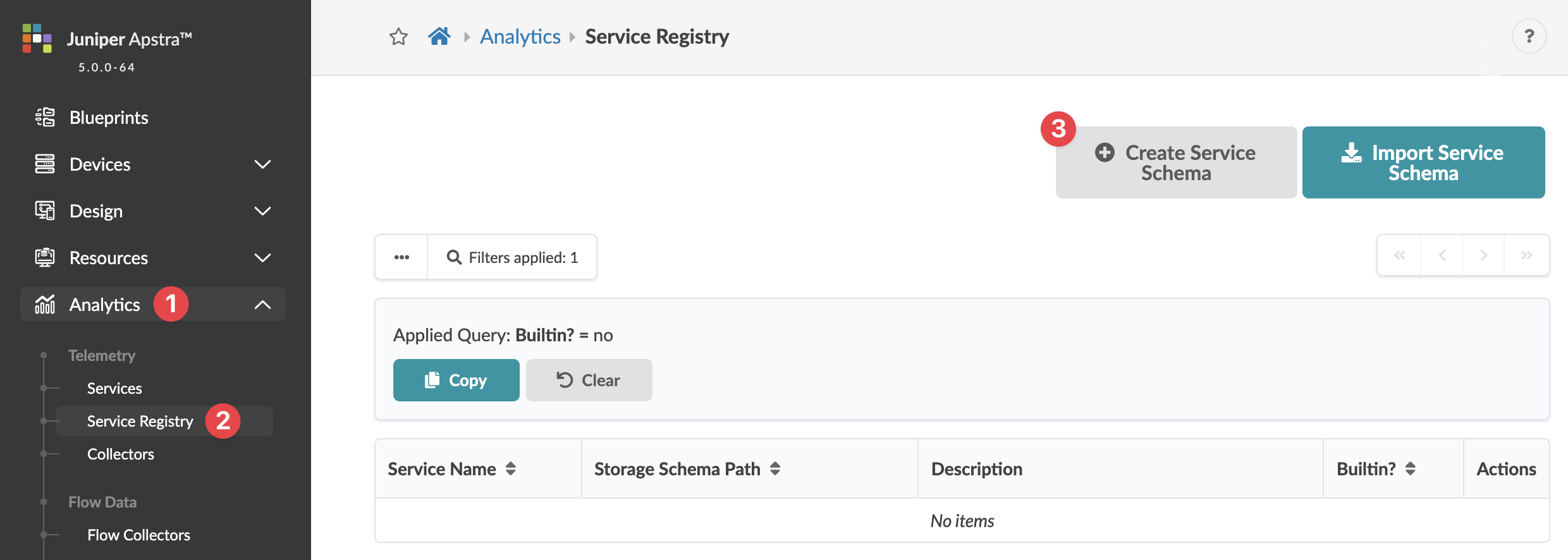Sort by Service Name column arrows
The height and width of the screenshot is (560, 1568).
(x=511, y=469)
